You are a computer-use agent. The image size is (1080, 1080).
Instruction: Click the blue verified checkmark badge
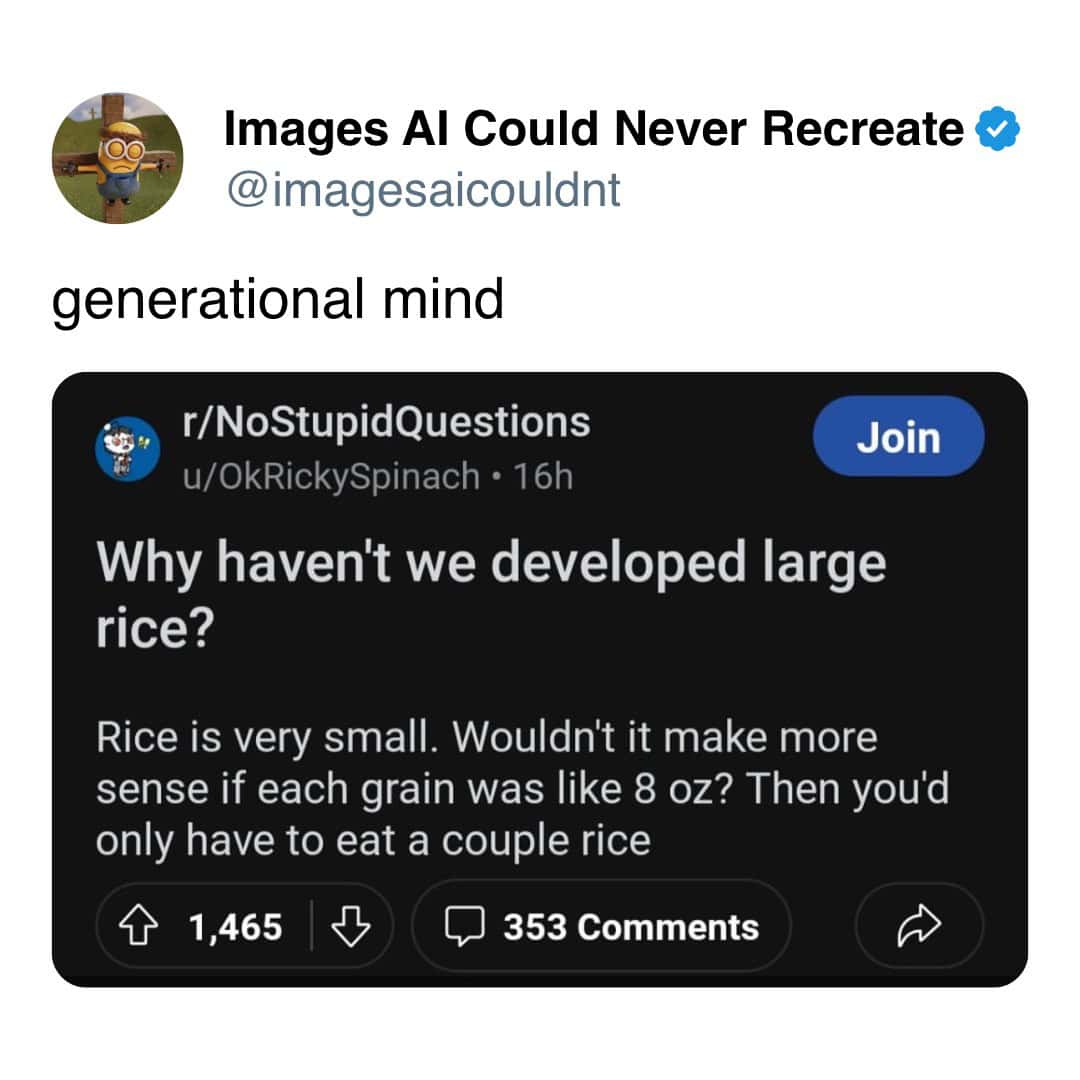pos(996,131)
